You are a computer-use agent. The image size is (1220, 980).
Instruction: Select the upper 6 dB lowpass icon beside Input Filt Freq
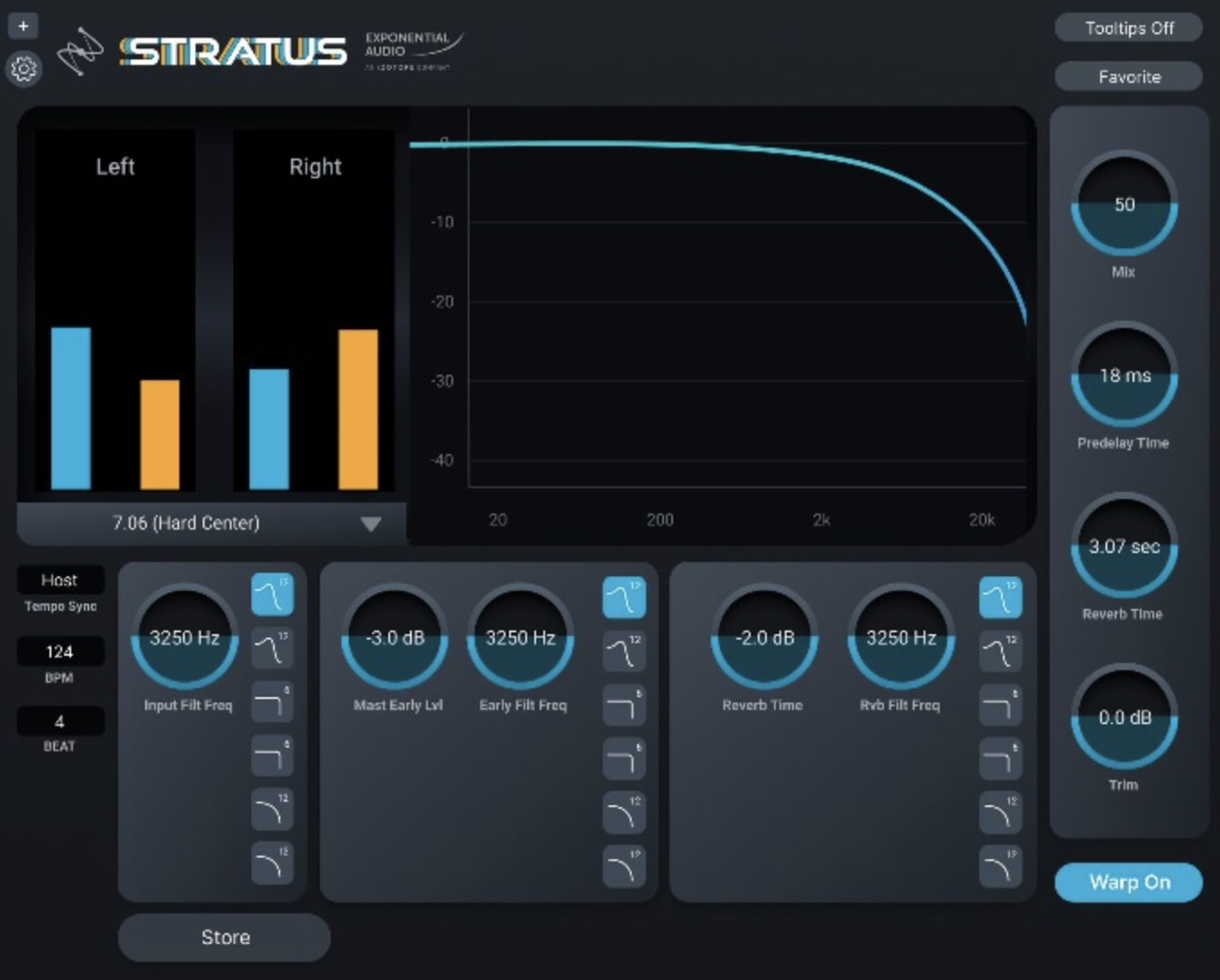272,703
